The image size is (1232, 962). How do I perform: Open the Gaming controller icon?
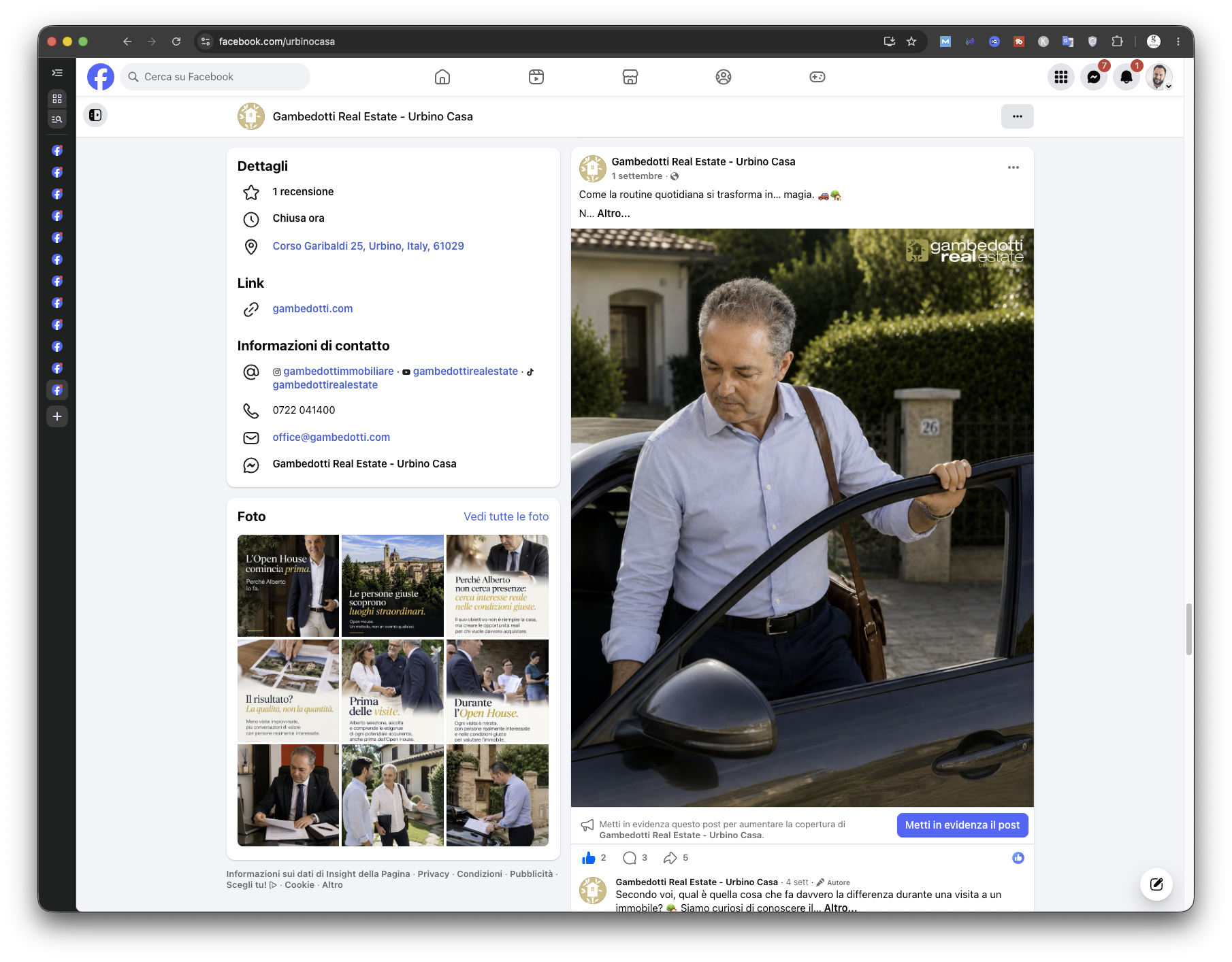click(x=817, y=77)
